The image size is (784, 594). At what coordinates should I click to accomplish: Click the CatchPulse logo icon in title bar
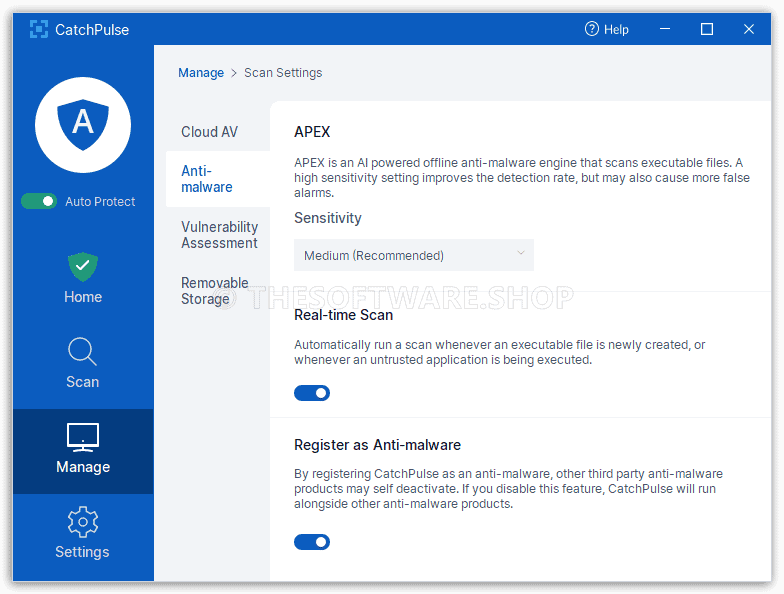click(x=38, y=30)
